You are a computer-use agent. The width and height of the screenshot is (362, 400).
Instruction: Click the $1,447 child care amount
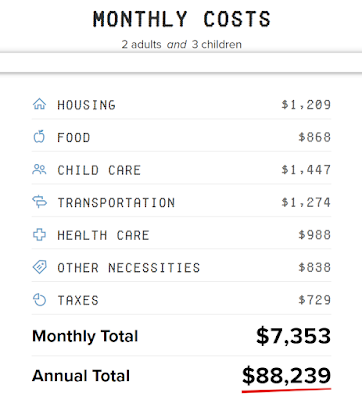(306, 170)
